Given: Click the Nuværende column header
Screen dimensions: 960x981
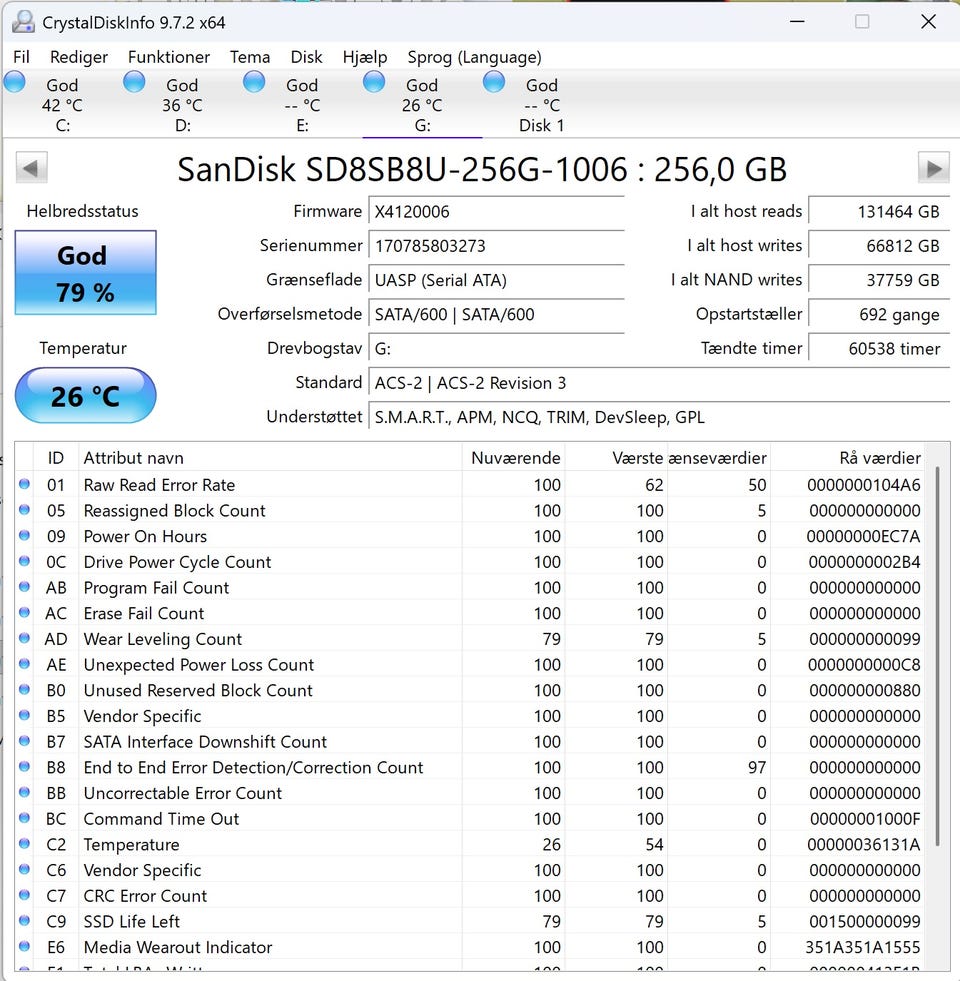Looking at the screenshot, I should 514,457.
